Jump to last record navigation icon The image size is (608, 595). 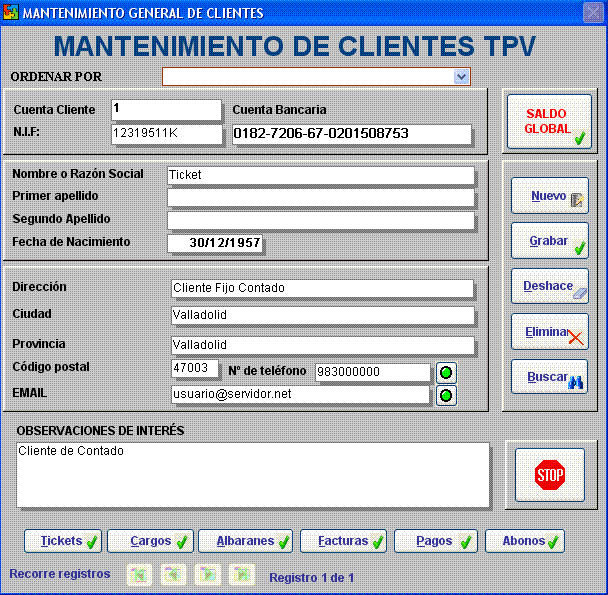tap(242, 575)
